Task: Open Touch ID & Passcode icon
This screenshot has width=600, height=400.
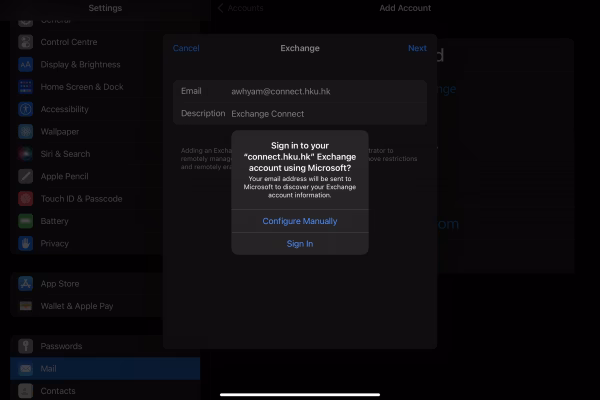Action: tap(26, 199)
